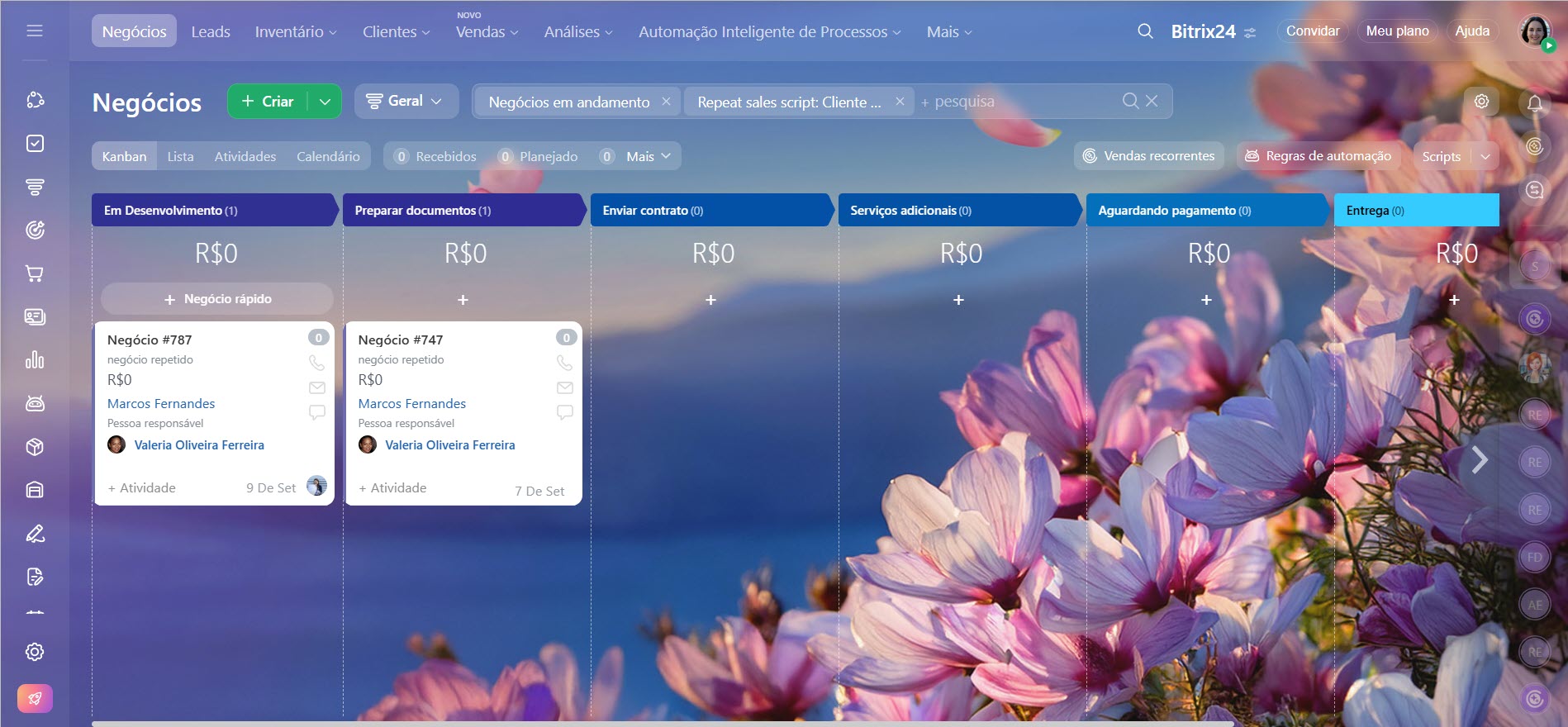Screen dimensions: 1568x727
Task: Open the left sidebar settings gear
Action: 35,652
